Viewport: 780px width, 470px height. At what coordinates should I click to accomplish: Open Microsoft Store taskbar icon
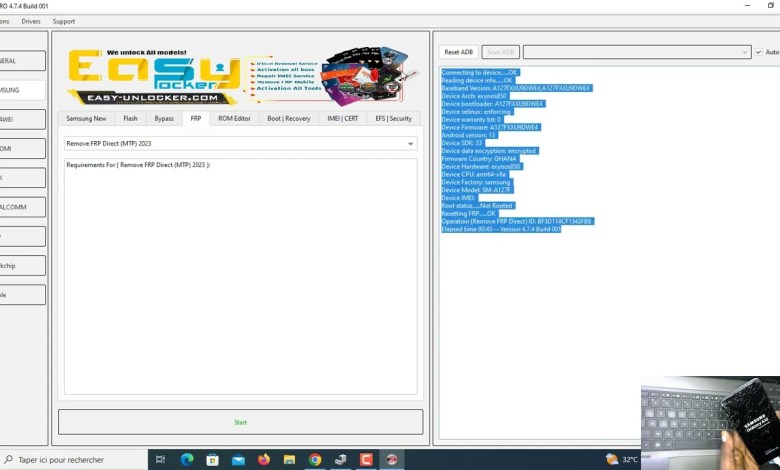pyautogui.click(x=212, y=460)
